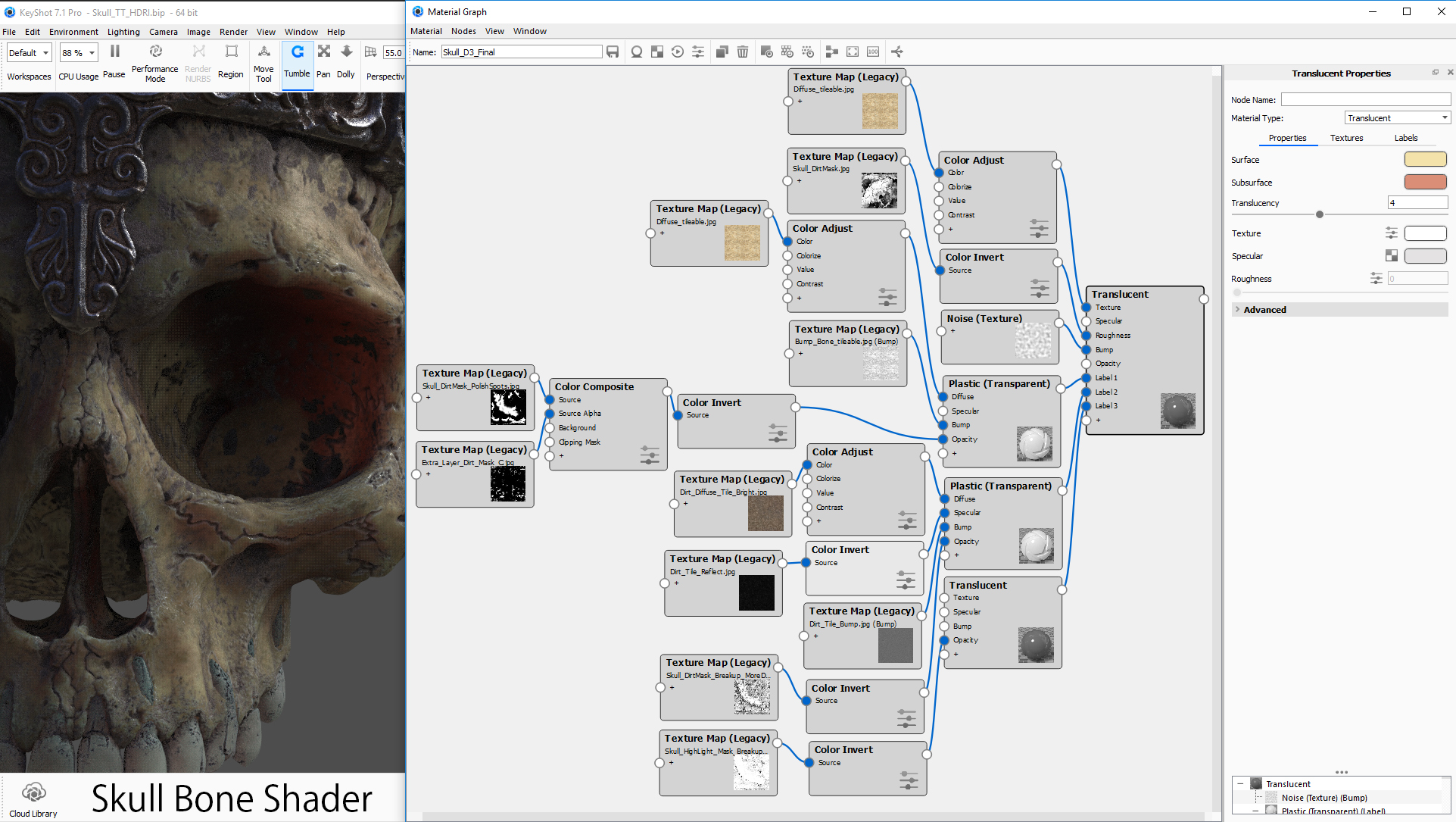Open node properties sliders icon in toolbar
Image resolution: width=1456 pixels, height=822 pixels.
[x=698, y=52]
